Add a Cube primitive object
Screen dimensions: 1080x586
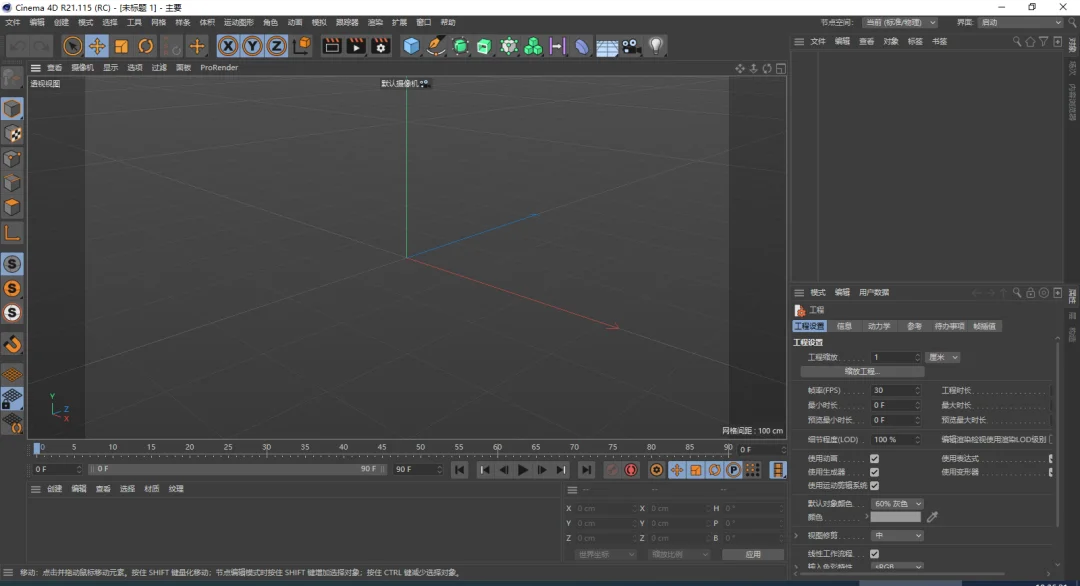point(411,46)
